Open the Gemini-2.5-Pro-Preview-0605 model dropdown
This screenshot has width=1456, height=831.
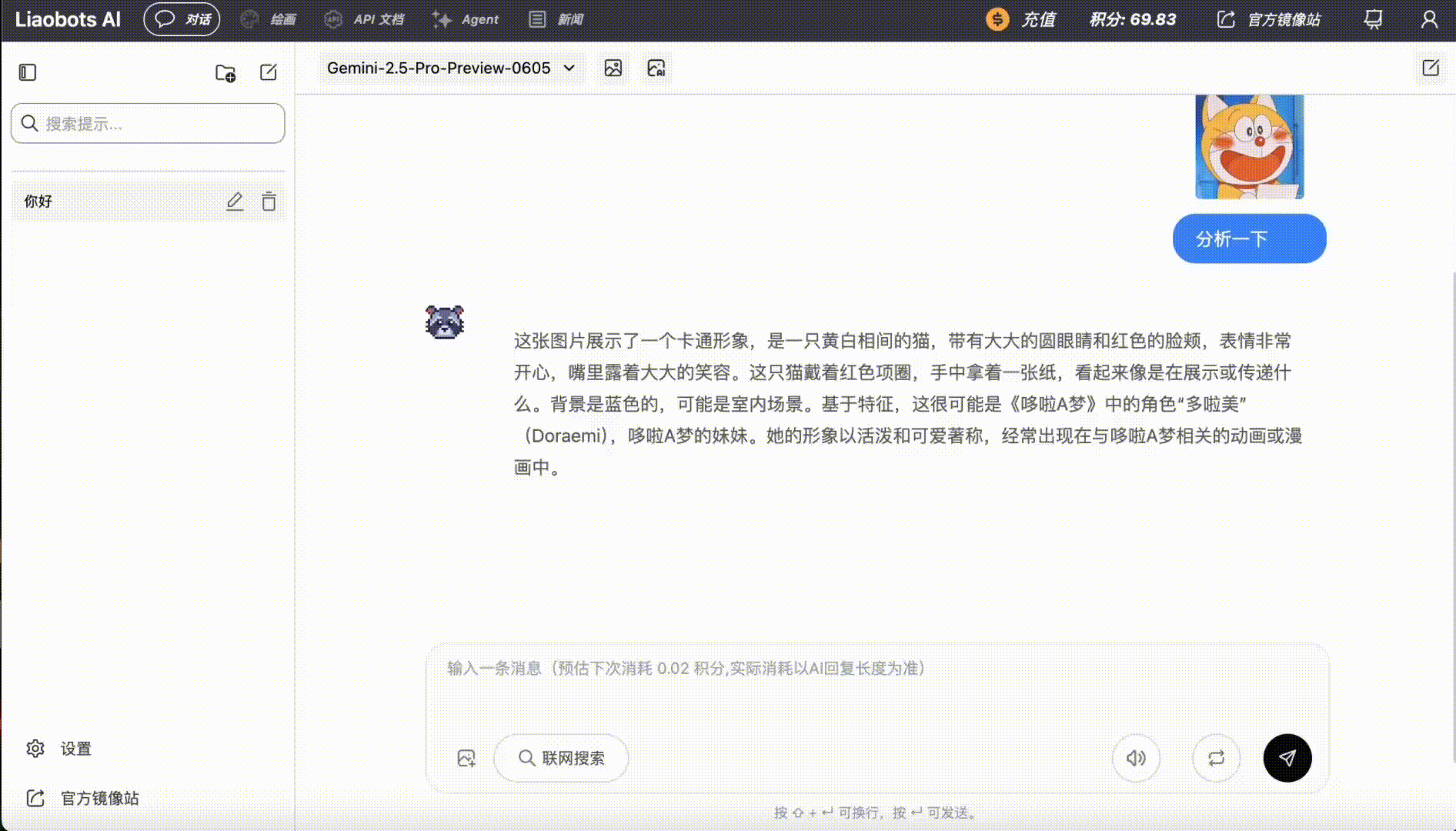coord(451,68)
